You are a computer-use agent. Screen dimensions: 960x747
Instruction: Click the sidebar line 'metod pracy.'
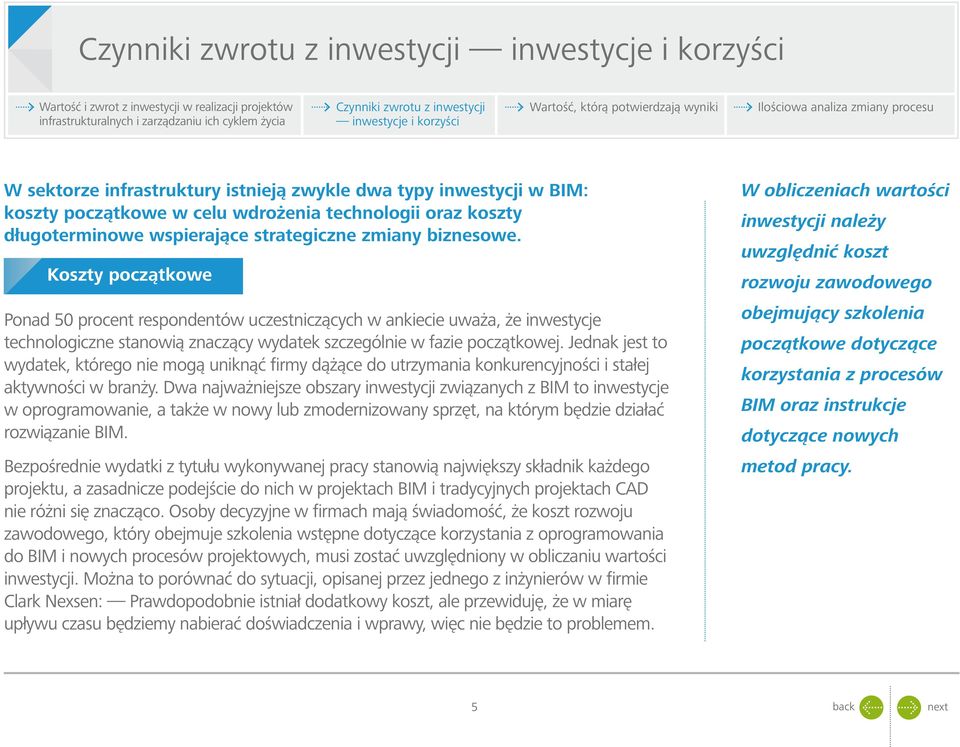pyautogui.click(x=796, y=467)
